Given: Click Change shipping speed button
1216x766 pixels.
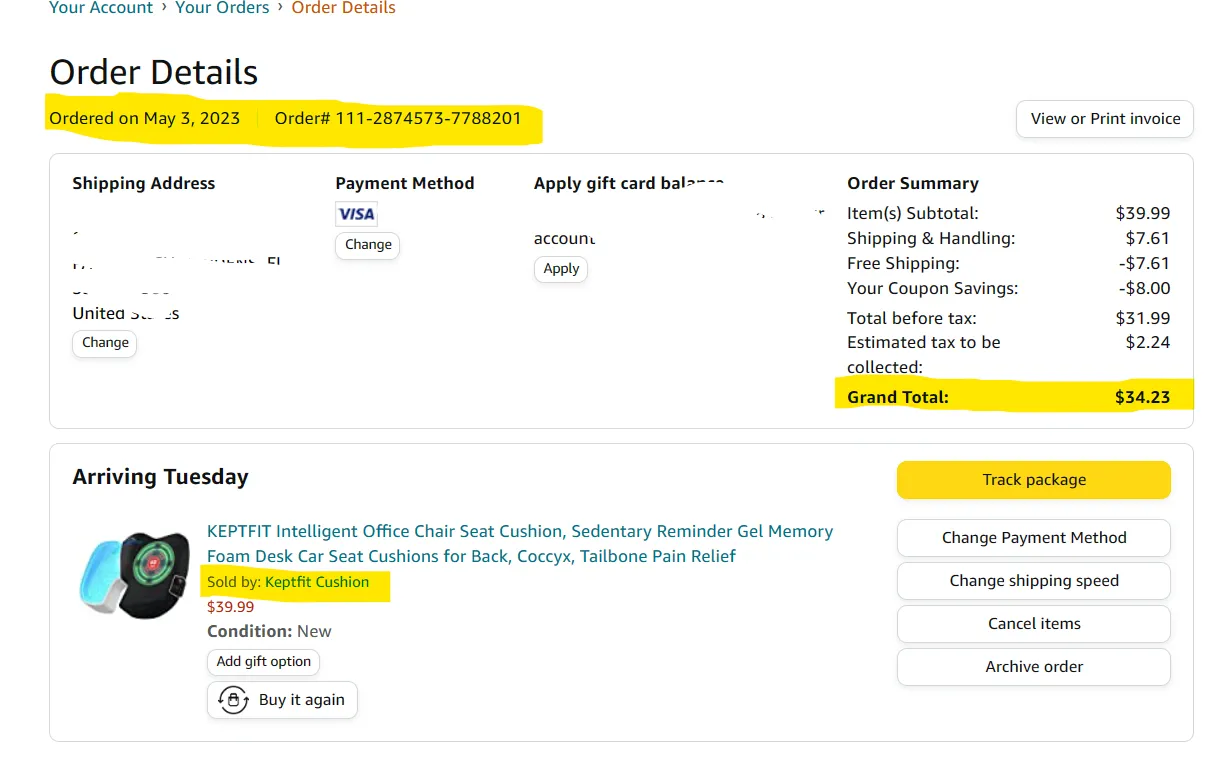Looking at the screenshot, I should click(1034, 581).
